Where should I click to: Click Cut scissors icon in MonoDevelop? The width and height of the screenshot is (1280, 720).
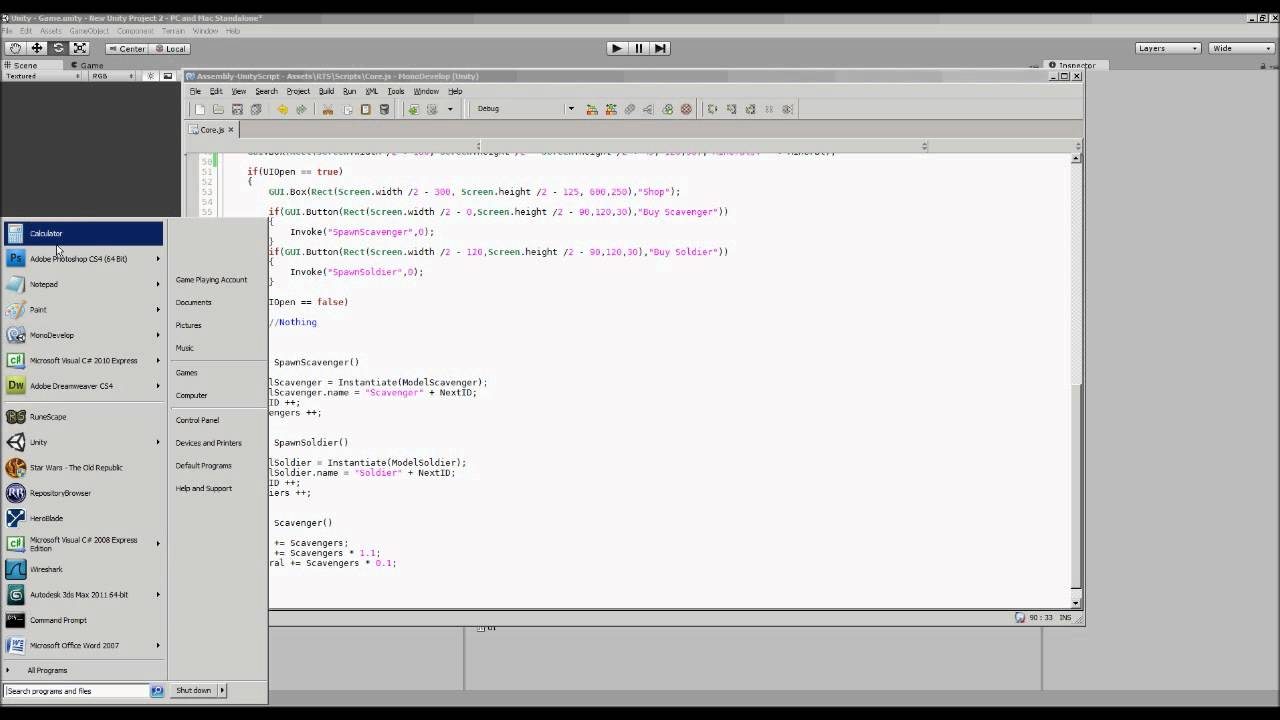(x=327, y=109)
